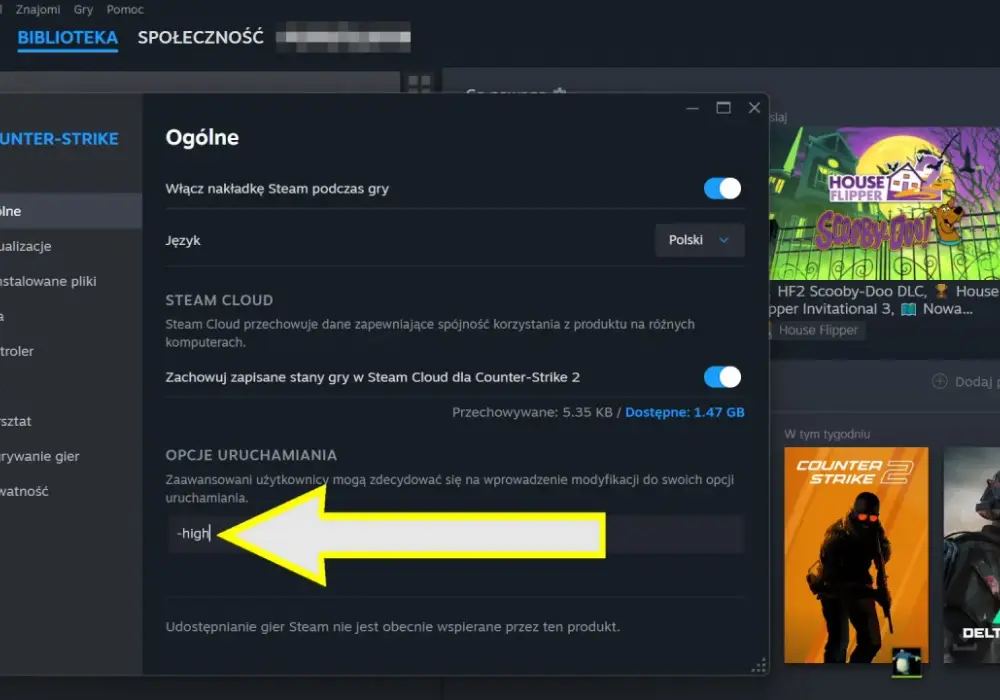Click the Counter-Strike title in sidebar

(x=59, y=139)
